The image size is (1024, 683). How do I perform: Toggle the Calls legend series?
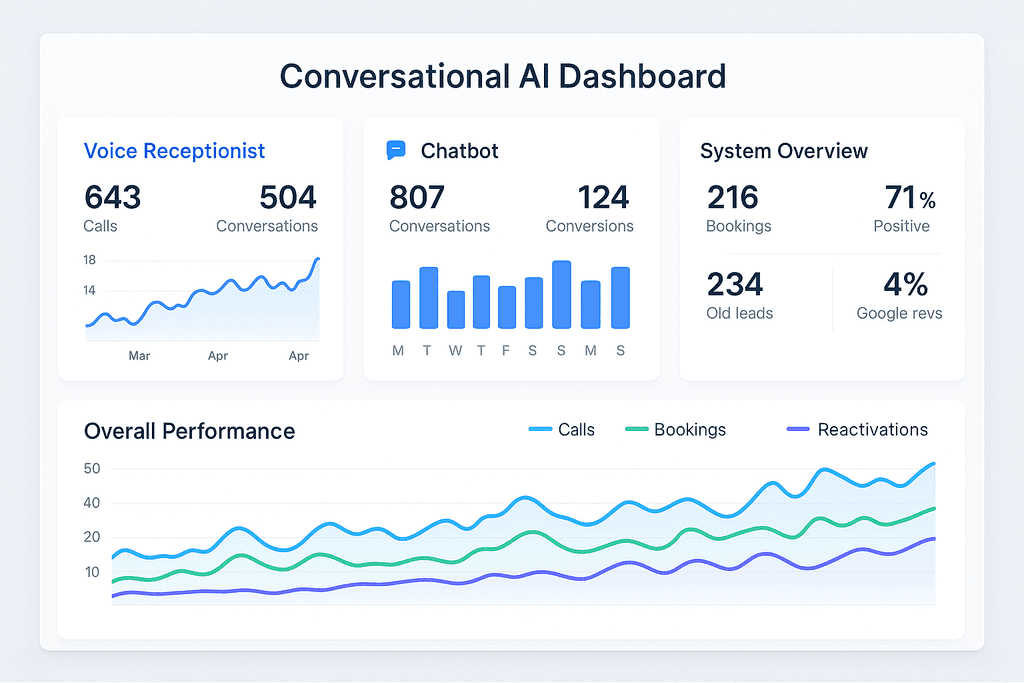point(562,430)
